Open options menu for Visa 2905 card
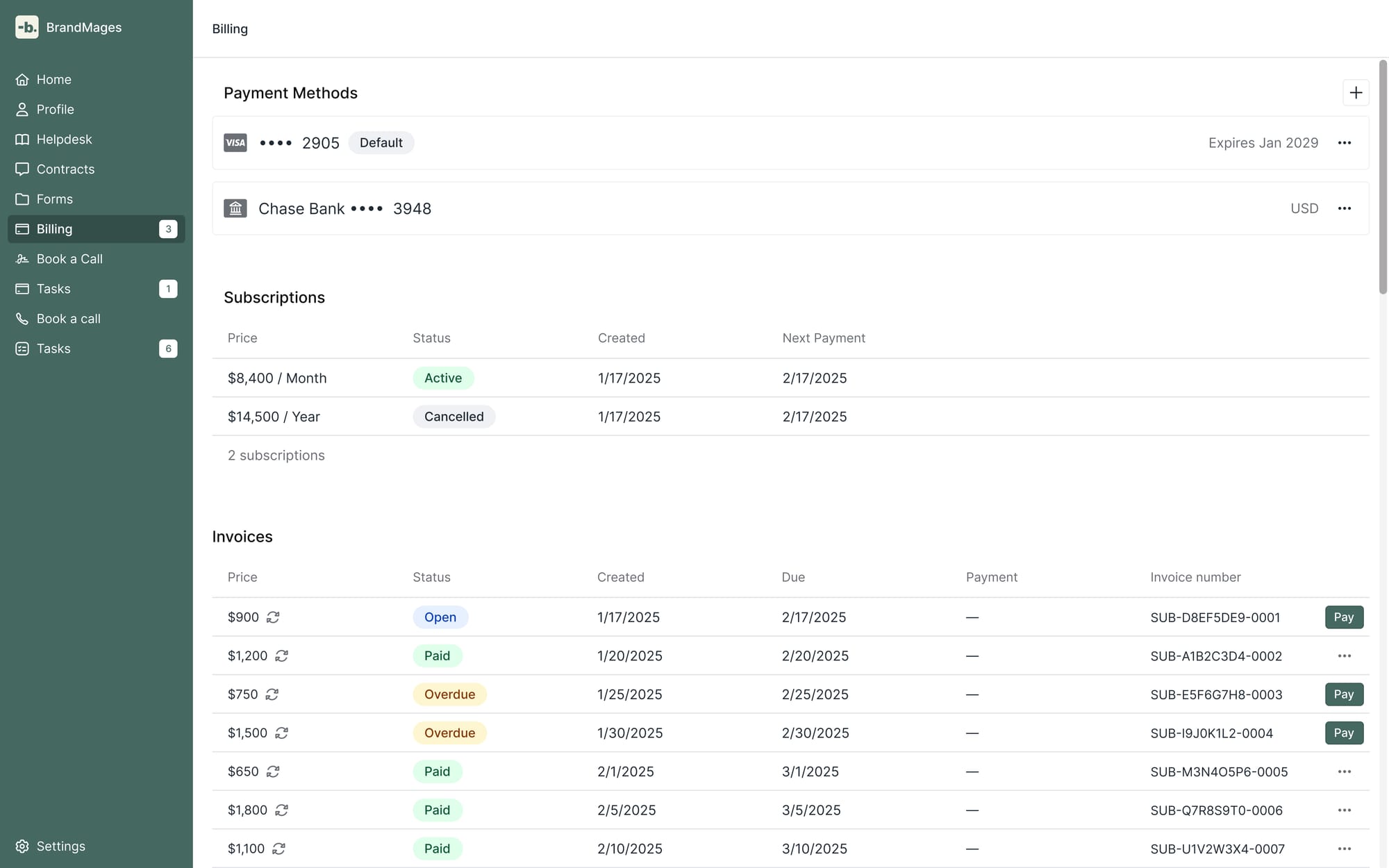 [x=1344, y=143]
